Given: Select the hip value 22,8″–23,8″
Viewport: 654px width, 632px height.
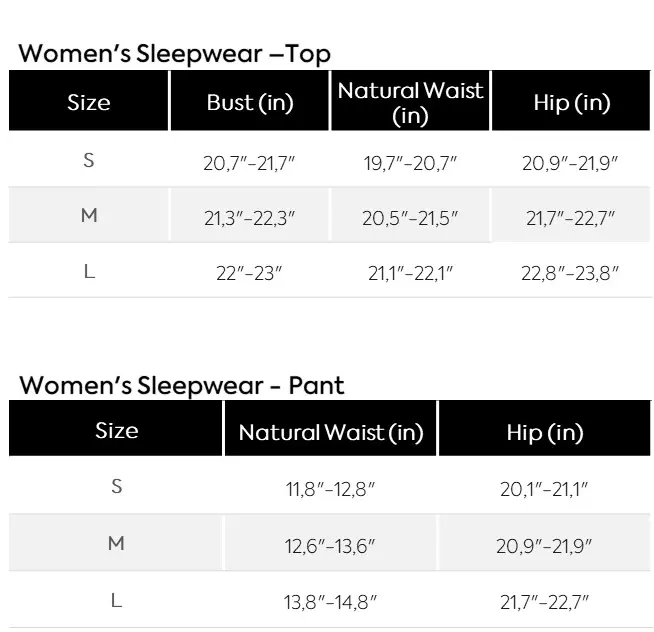Looking at the screenshot, I should point(571,274).
